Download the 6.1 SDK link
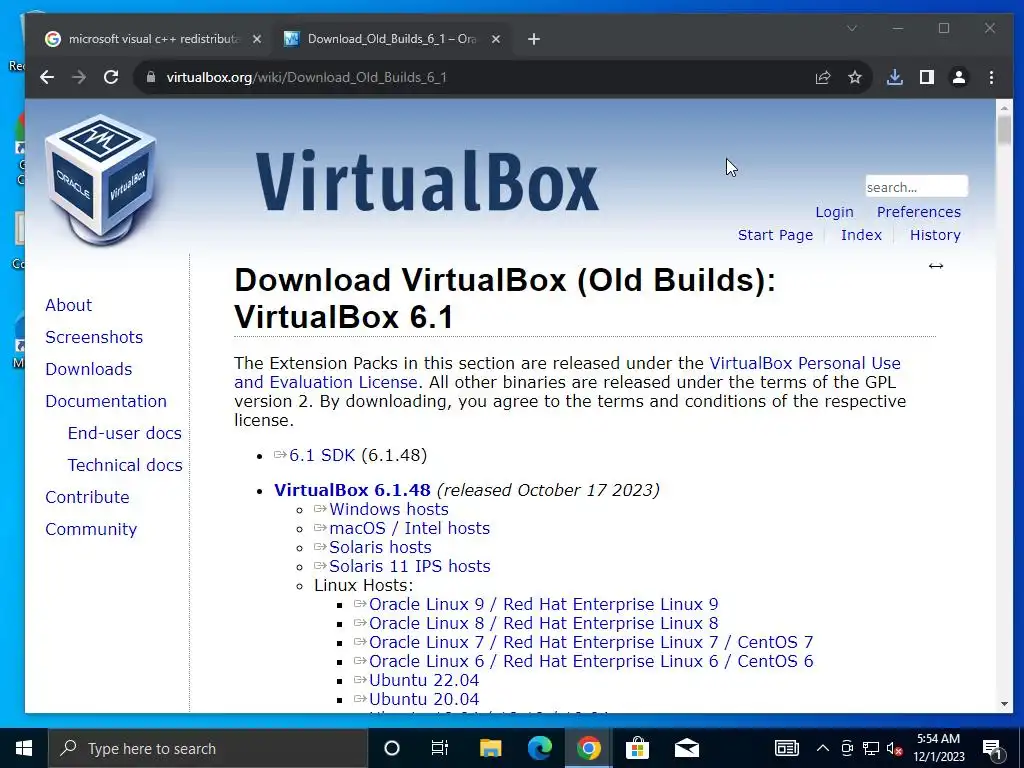This screenshot has width=1024, height=768. pyautogui.click(x=322, y=455)
